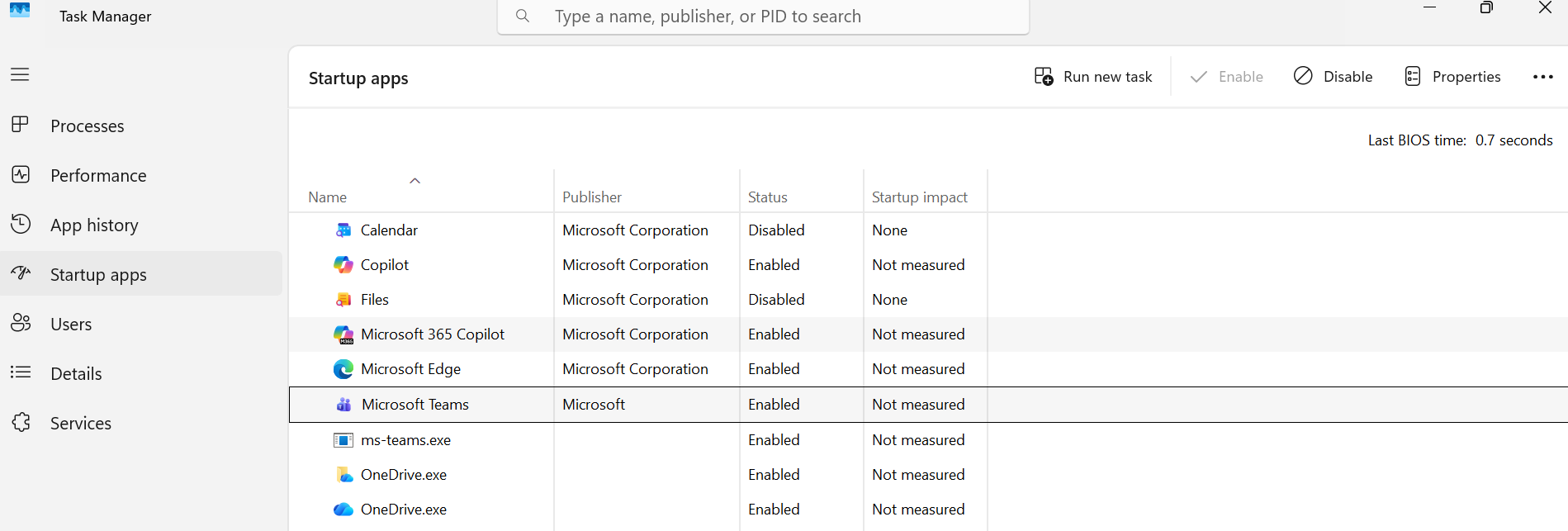Click the Enable button label
The height and width of the screenshot is (531, 1568).
tap(1241, 77)
